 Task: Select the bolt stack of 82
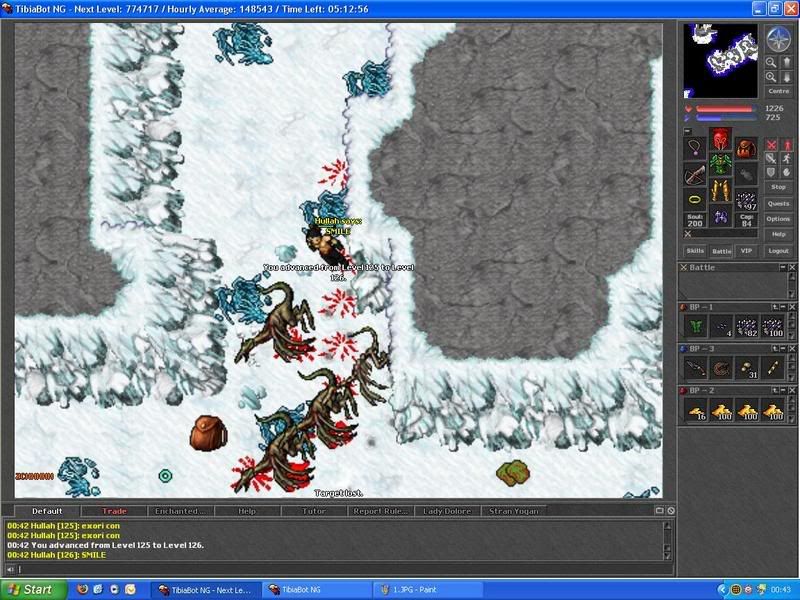(x=746, y=327)
